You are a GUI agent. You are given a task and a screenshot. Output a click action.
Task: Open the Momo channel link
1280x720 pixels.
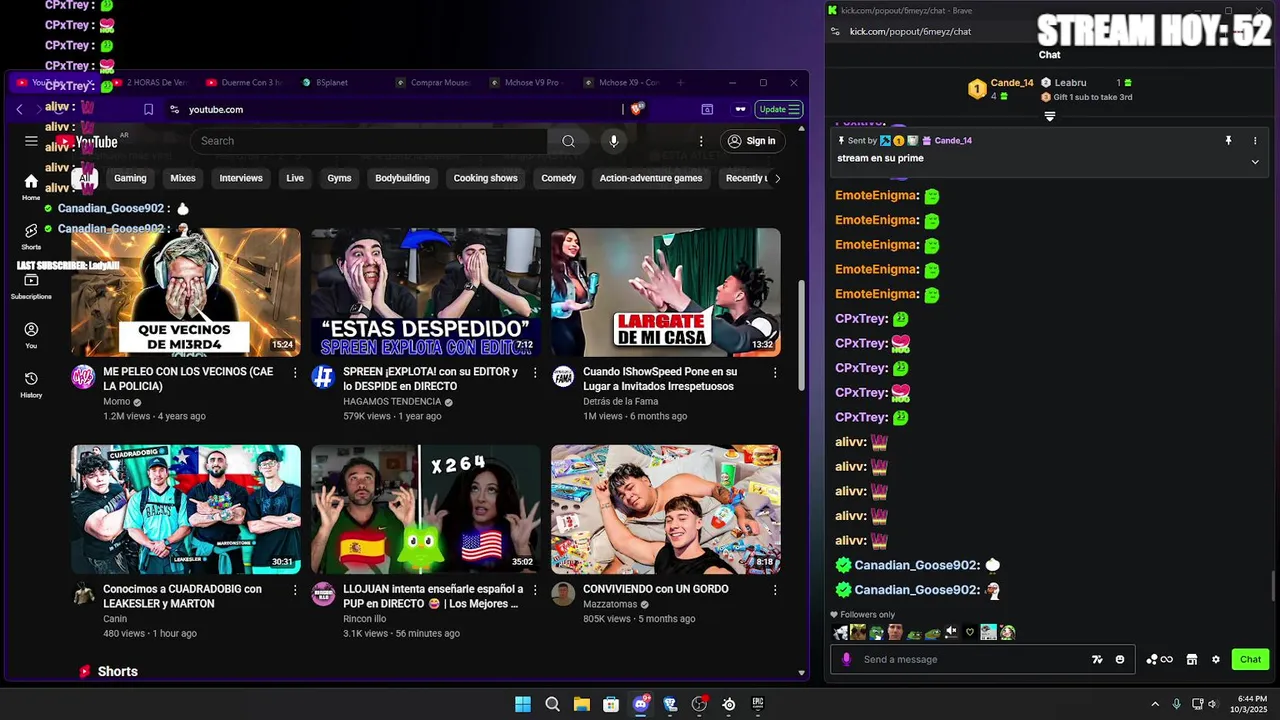click(117, 402)
